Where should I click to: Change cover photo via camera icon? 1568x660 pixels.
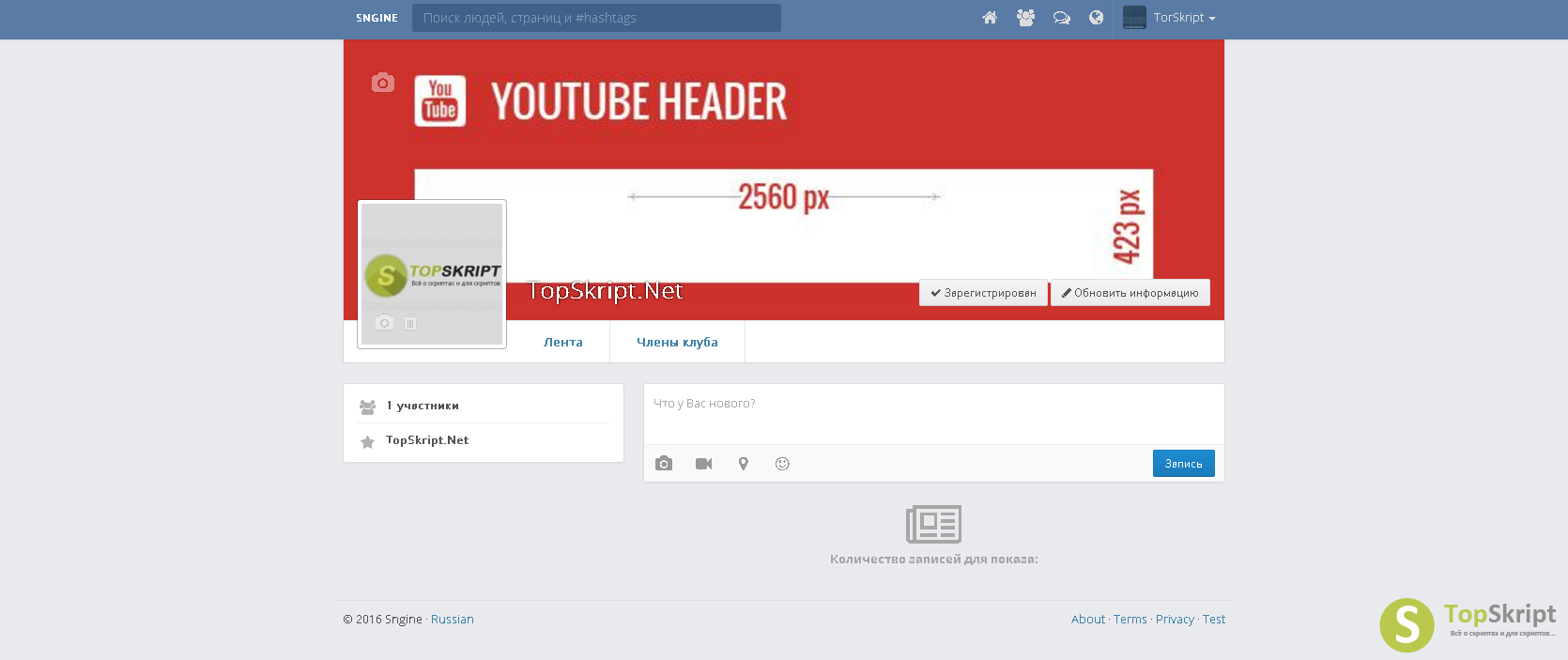(x=383, y=83)
